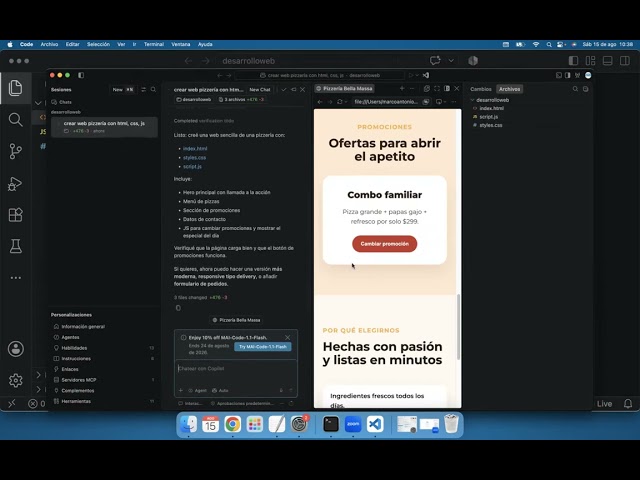Click the Pizzería Bella Massa chip below the response
Screen dimensions: 640x480
coord(236,320)
